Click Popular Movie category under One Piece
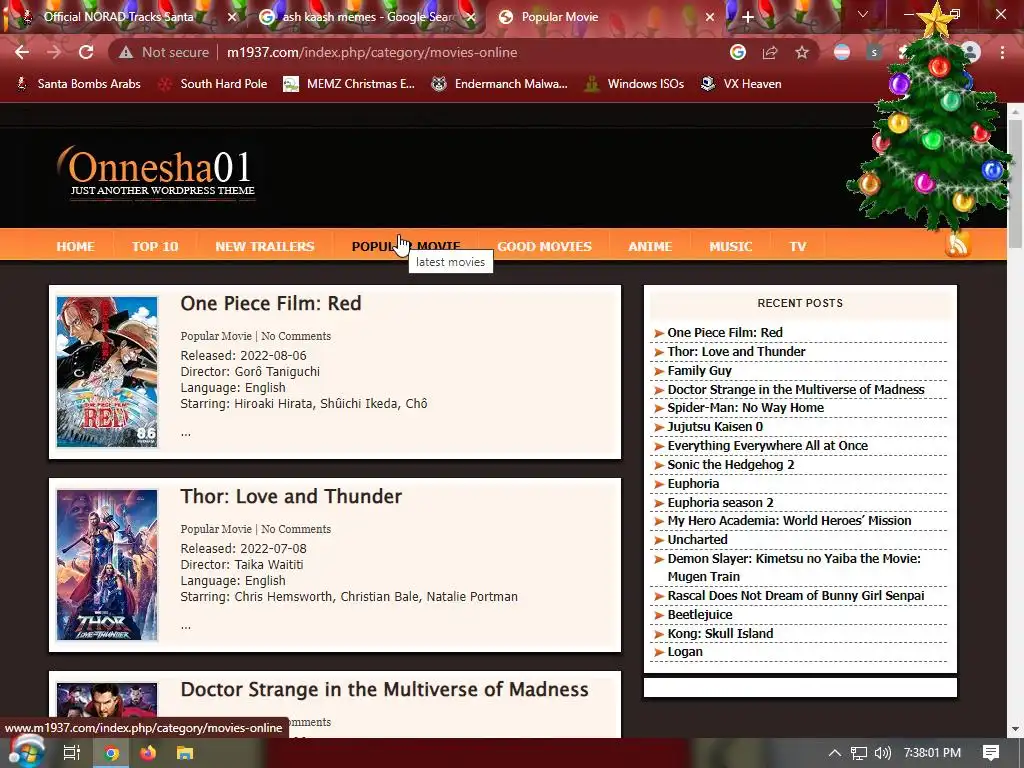 [216, 336]
